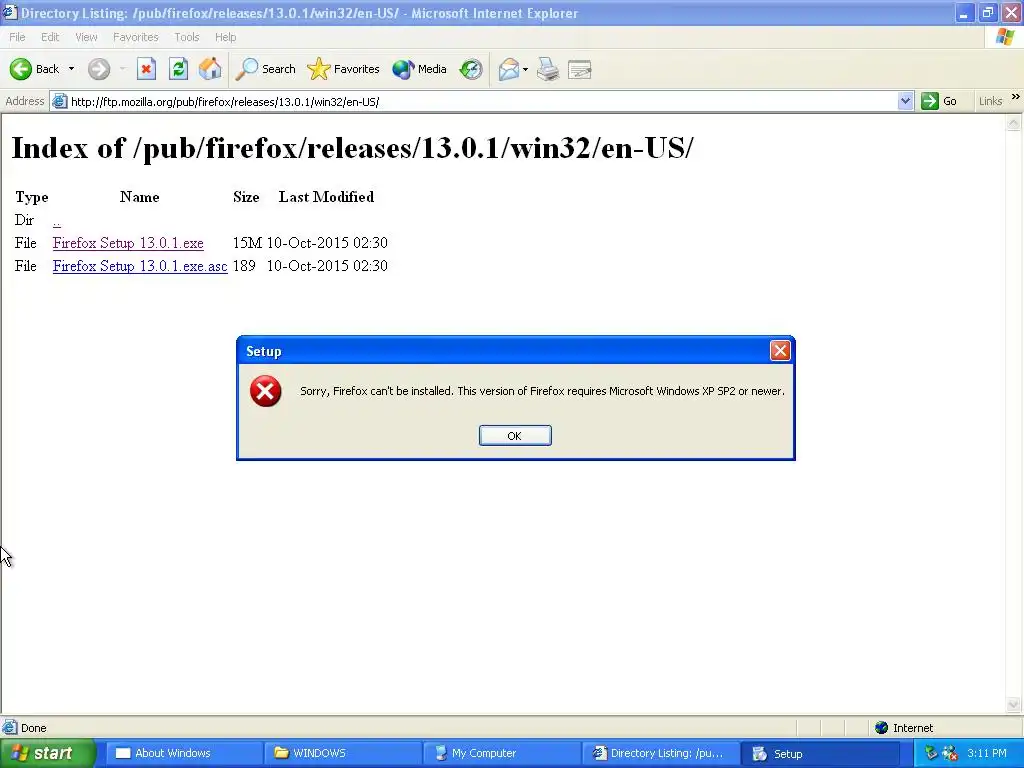Image resolution: width=1024 pixels, height=768 pixels.
Task: Go to the Home page icon
Action: click(x=210, y=69)
